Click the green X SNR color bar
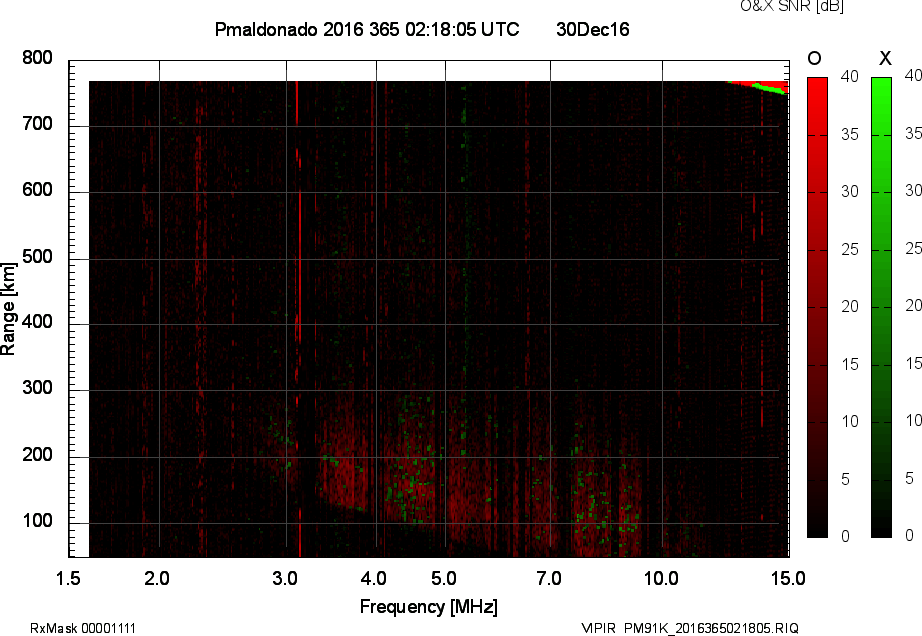 (881, 307)
